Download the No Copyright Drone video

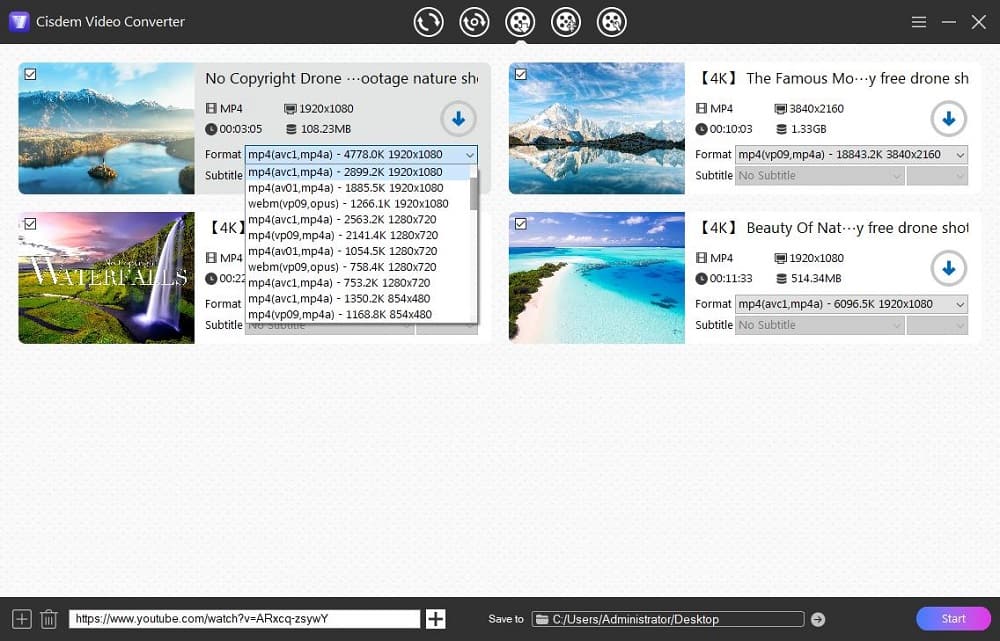point(458,119)
